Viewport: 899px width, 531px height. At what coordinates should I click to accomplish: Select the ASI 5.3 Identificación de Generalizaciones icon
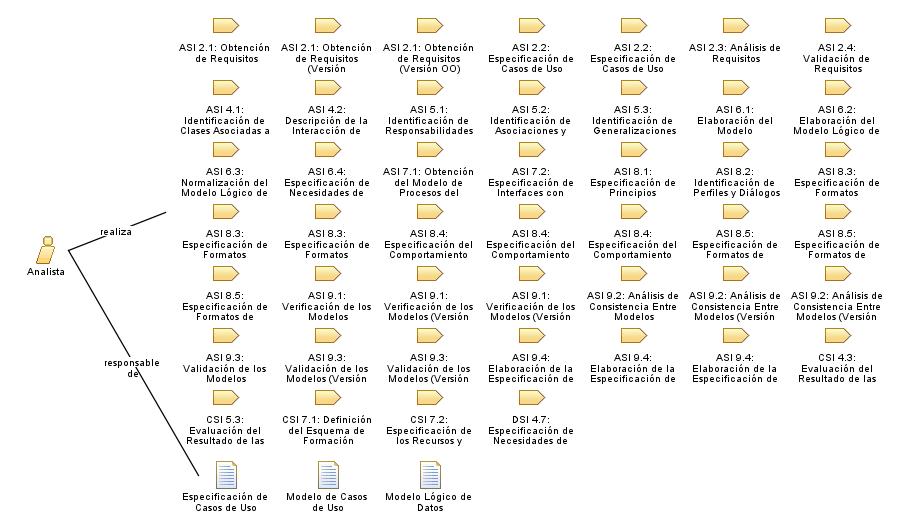[633, 88]
